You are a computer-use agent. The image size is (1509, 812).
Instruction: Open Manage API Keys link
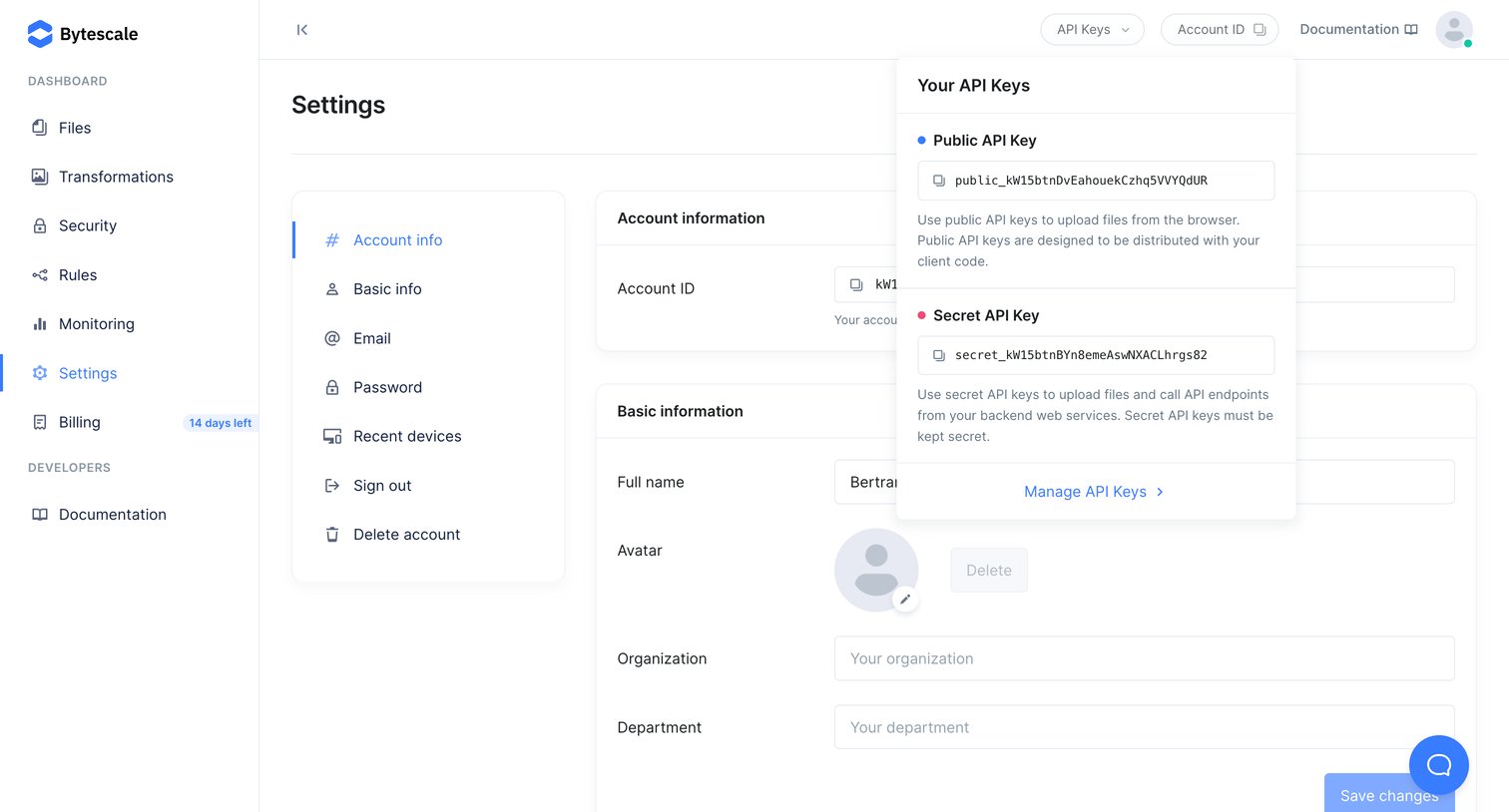tap(1095, 492)
